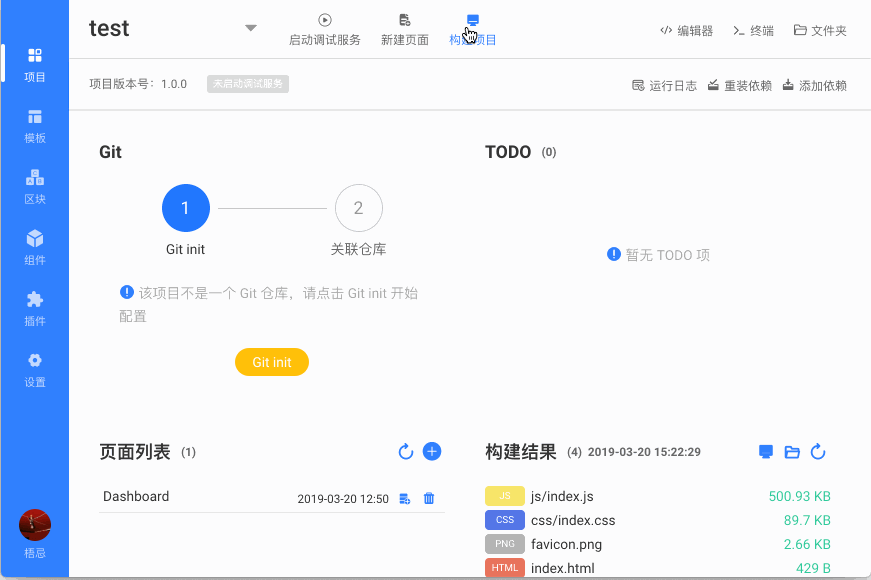Open the 插件 (Plugin) sidebar section

click(34, 309)
